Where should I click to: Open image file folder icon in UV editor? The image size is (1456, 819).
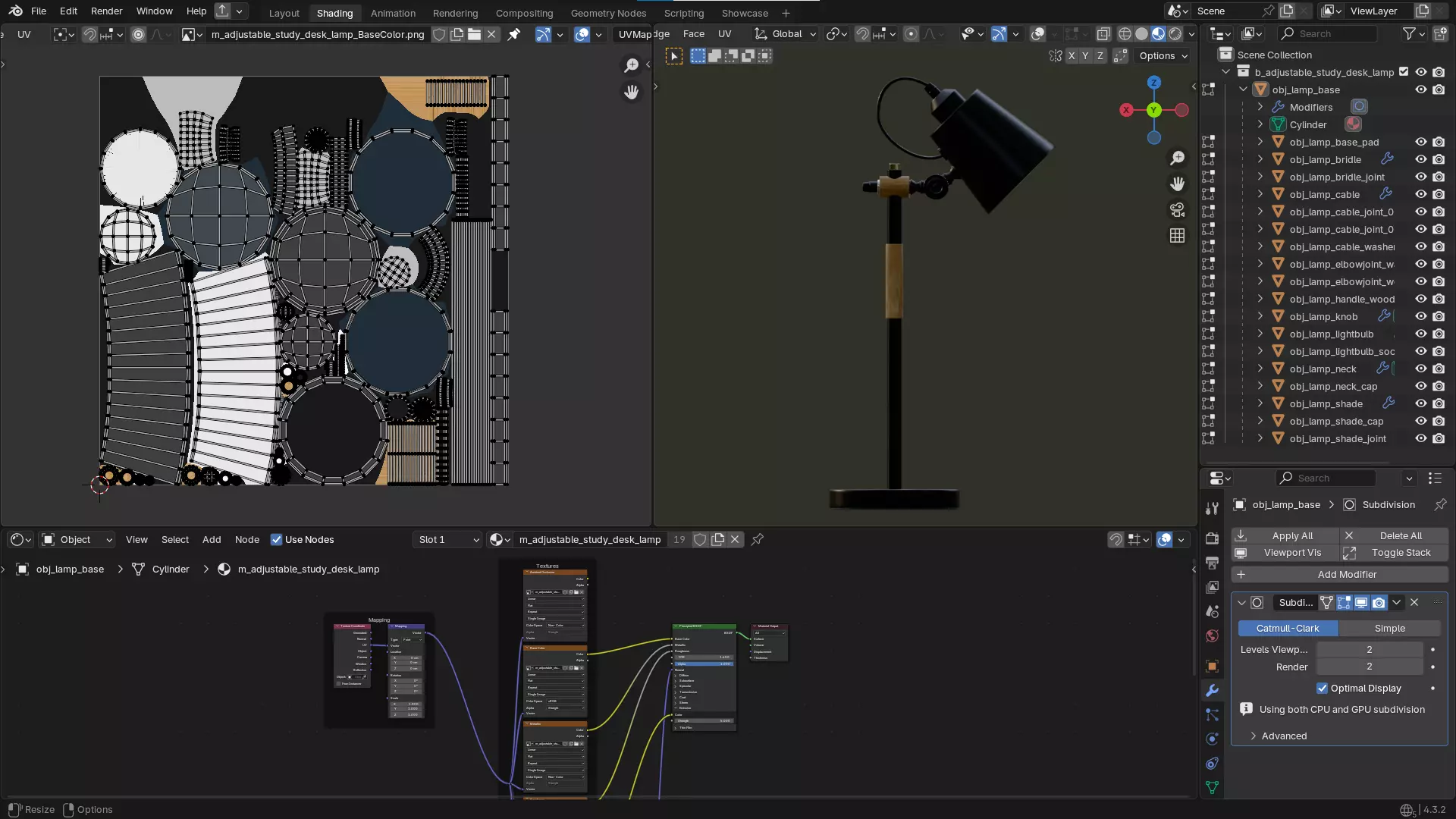click(474, 34)
